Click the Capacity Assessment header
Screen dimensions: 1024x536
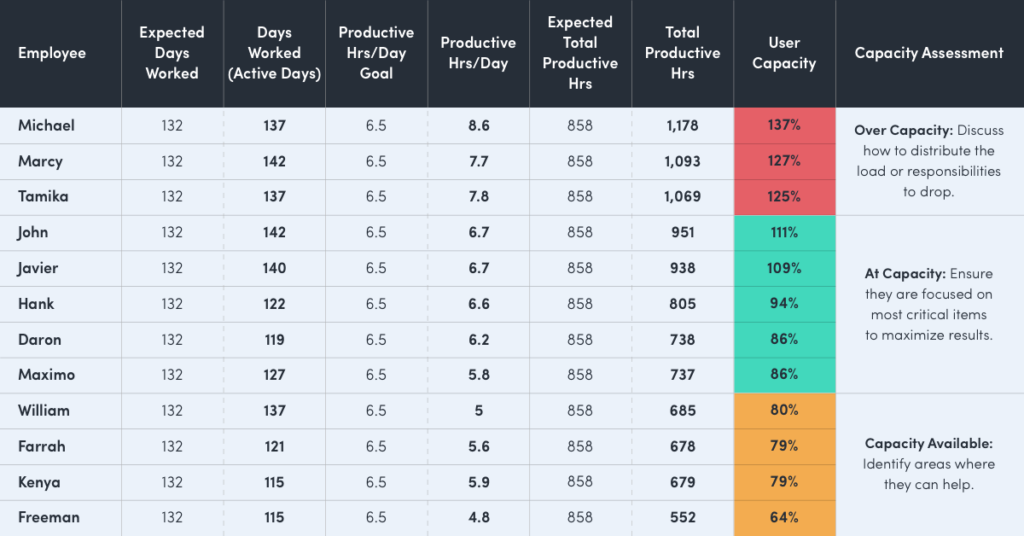pyautogui.click(x=929, y=53)
